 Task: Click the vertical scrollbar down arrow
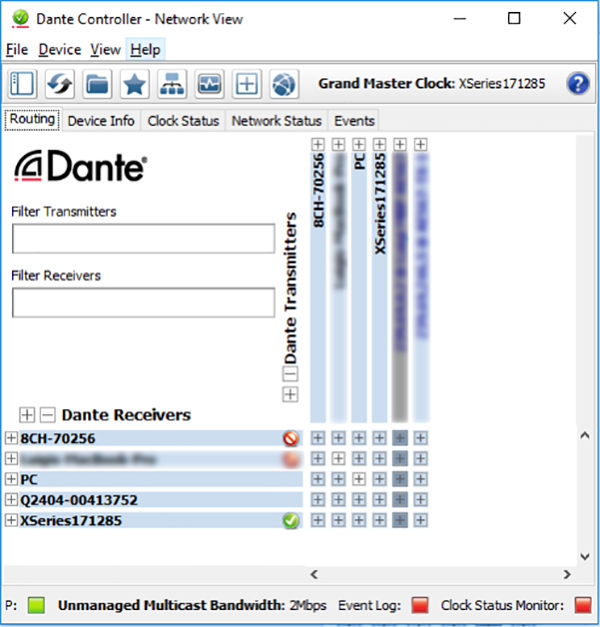pos(585,557)
